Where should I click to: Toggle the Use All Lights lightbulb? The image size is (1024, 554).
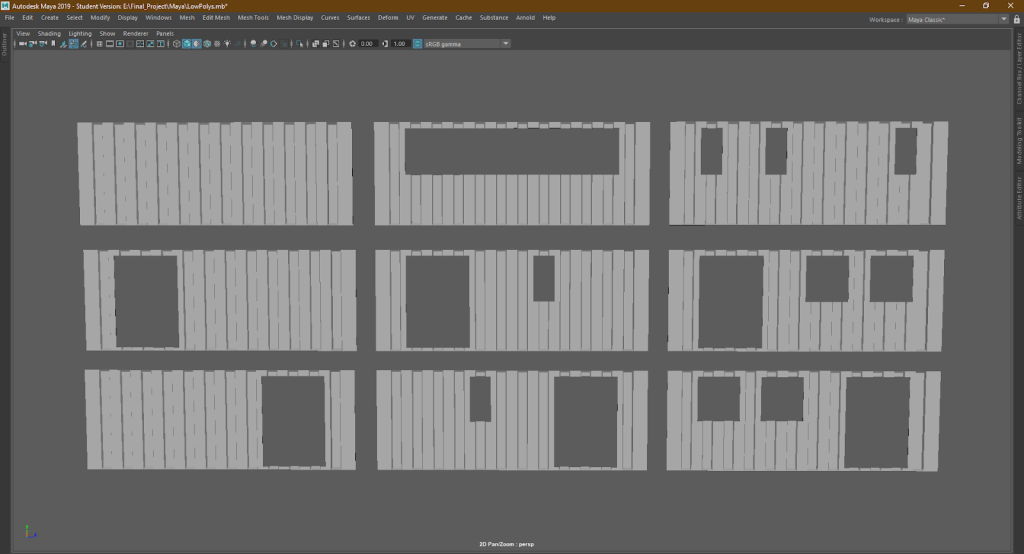click(227, 44)
